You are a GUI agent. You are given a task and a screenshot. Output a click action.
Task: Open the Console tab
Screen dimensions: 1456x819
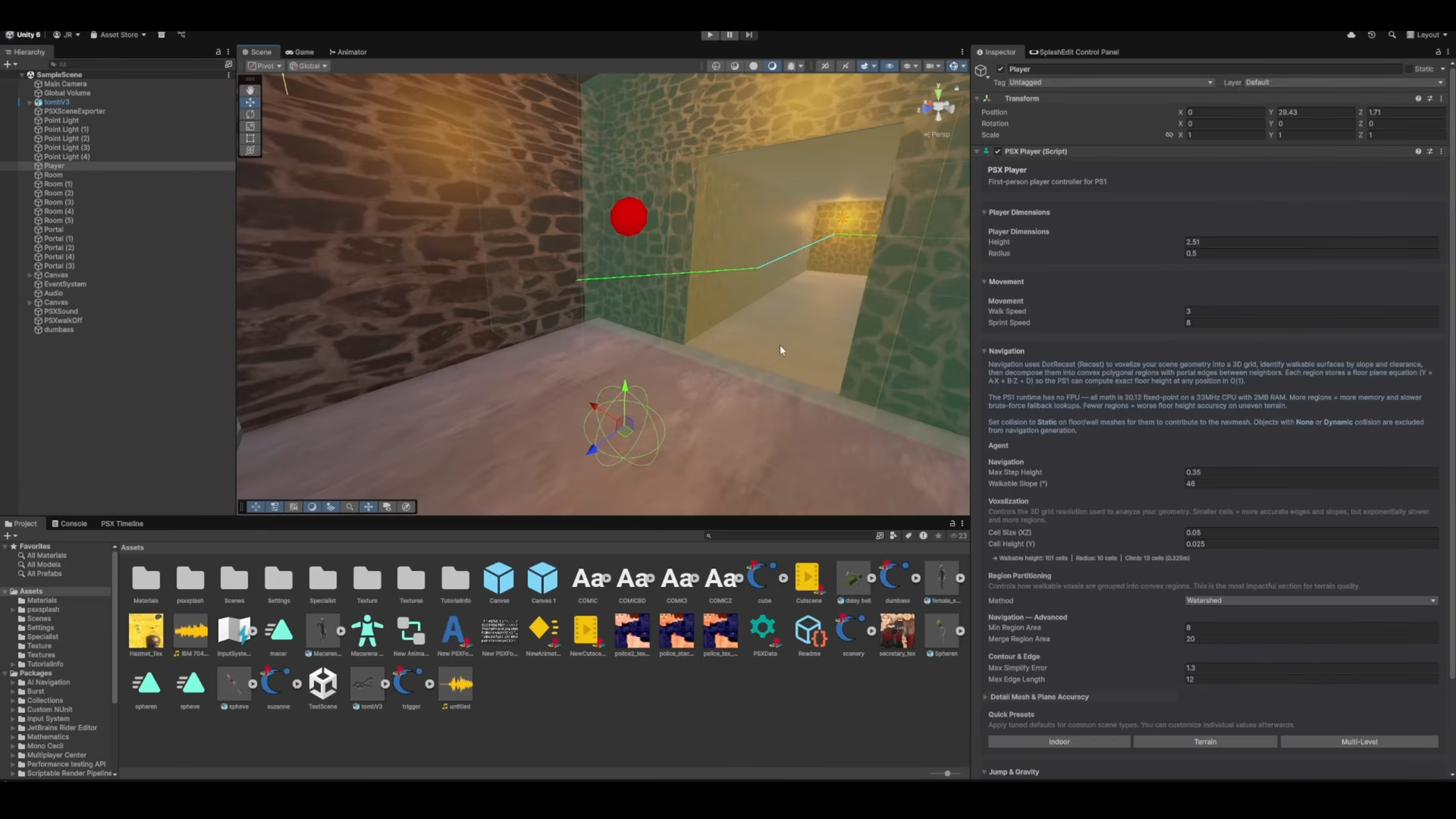click(69, 524)
